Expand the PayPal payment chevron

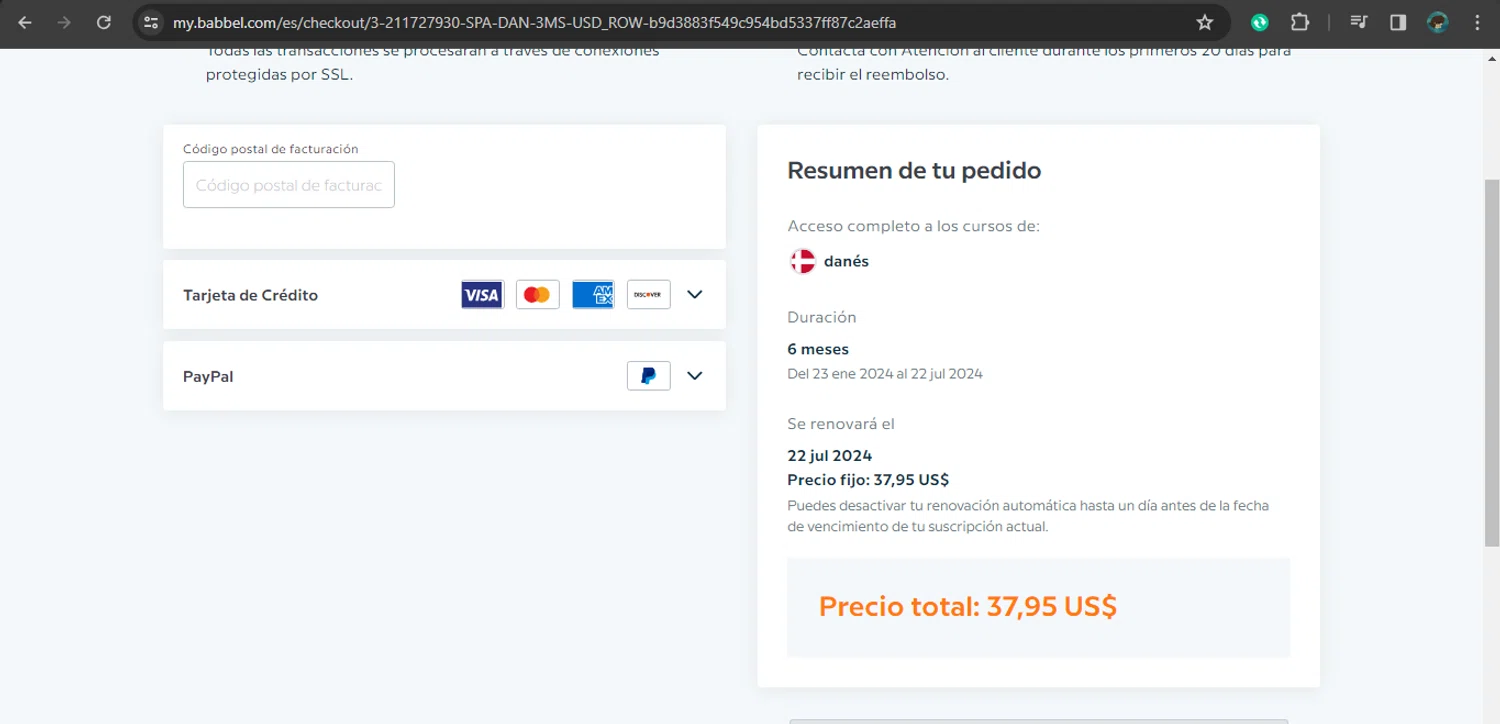pyautogui.click(x=695, y=375)
